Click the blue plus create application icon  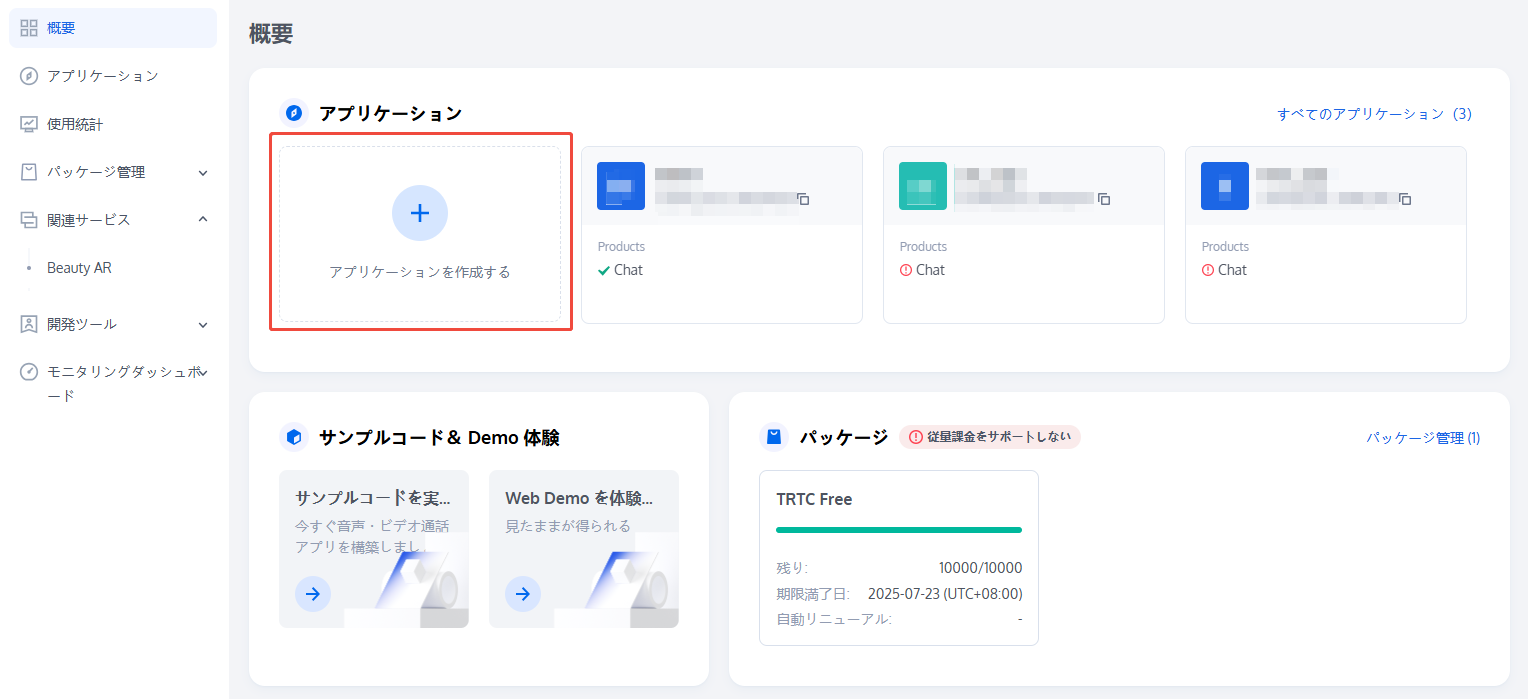[420, 213]
